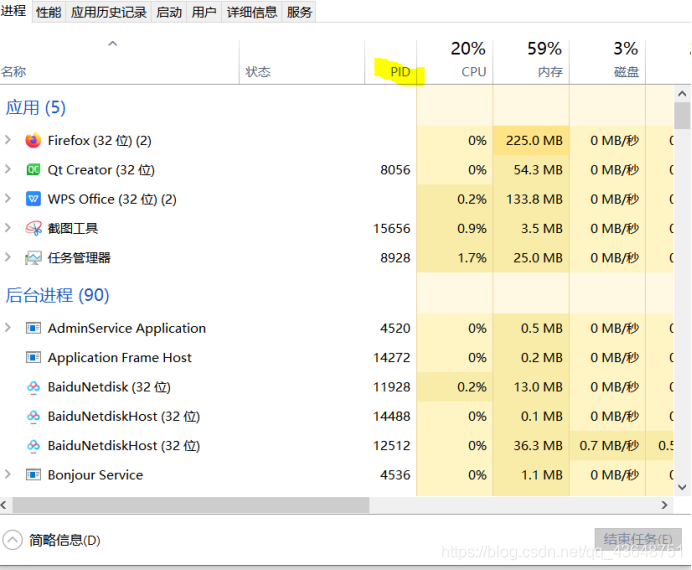Open the 服务 tab
The height and width of the screenshot is (570, 692).
coord(299,12)
